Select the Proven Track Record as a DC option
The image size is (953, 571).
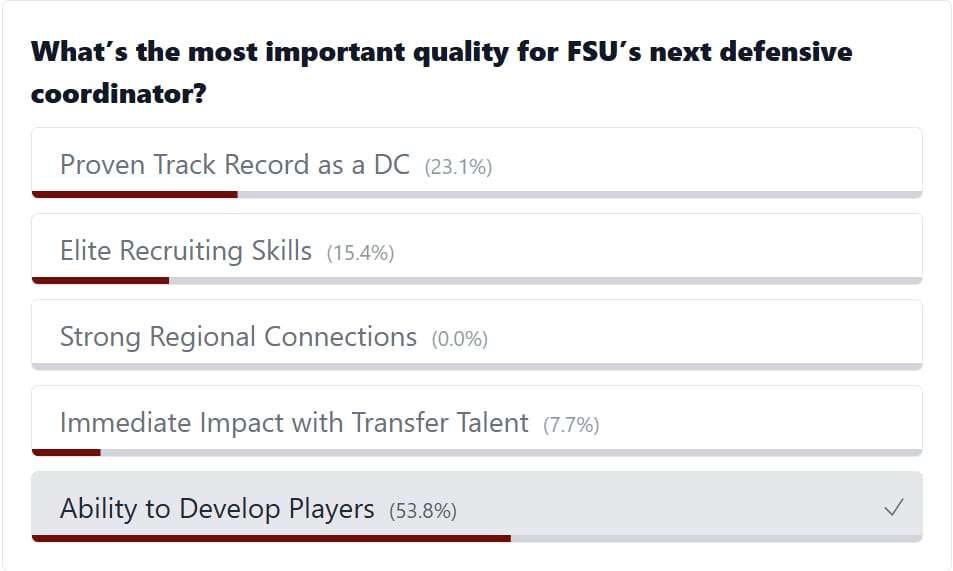point(476,163)
